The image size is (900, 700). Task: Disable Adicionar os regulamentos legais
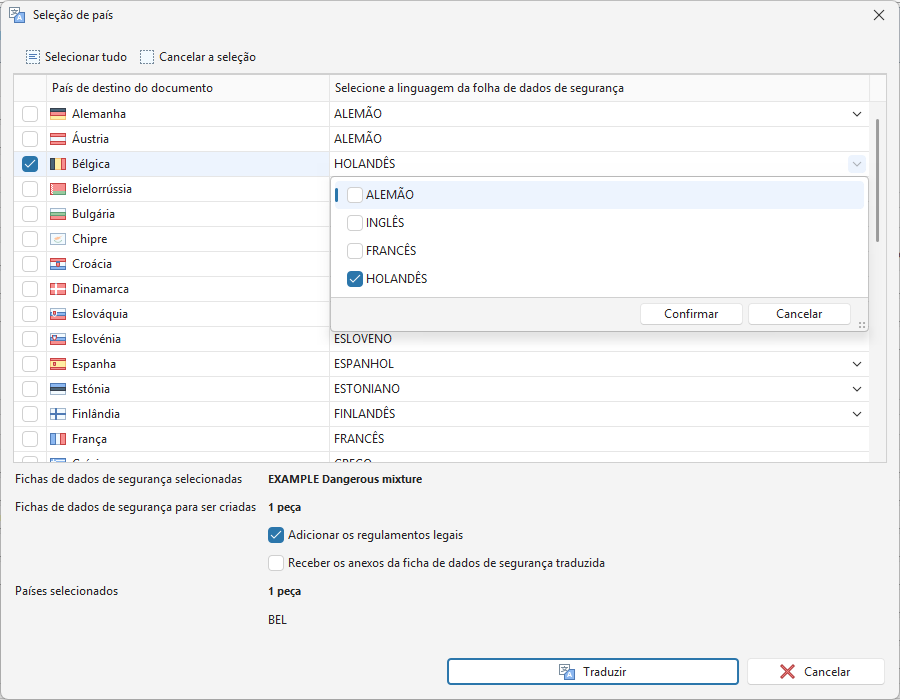coord(276,535)
